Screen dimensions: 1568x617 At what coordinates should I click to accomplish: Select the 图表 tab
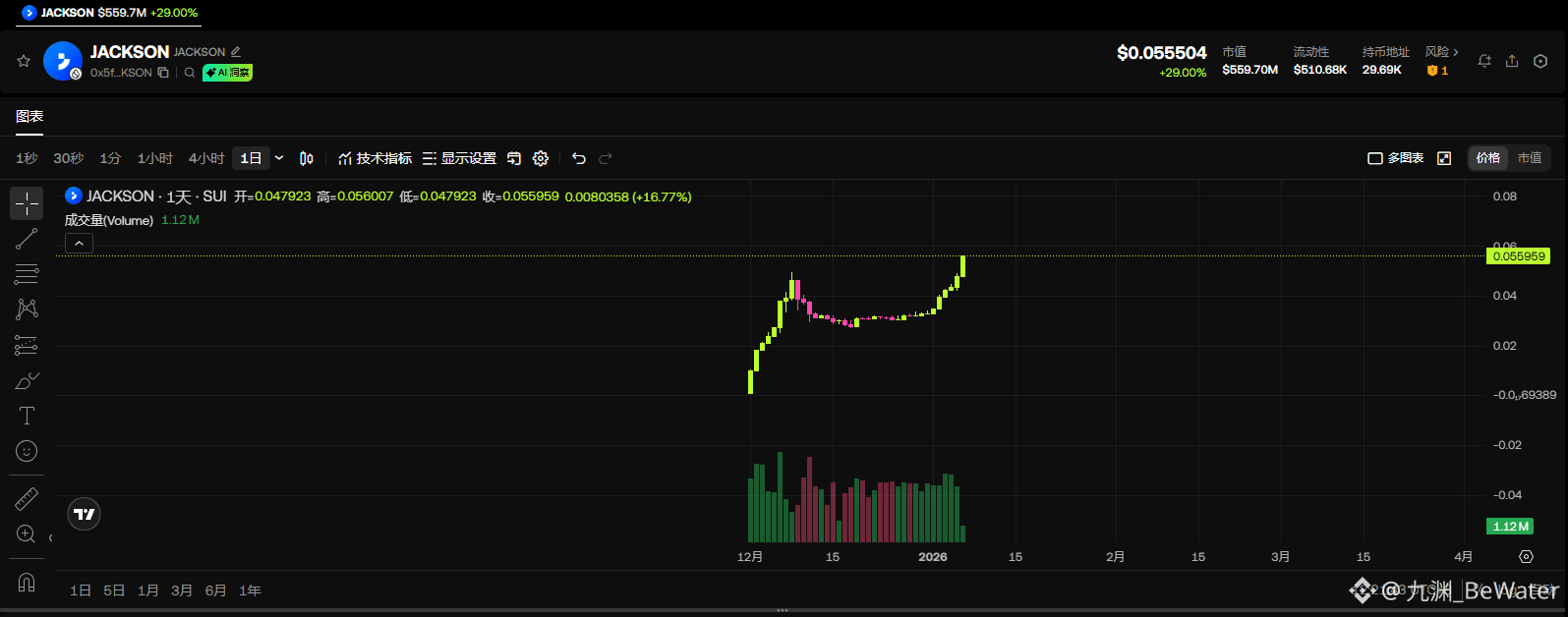(x=29, y=116)
